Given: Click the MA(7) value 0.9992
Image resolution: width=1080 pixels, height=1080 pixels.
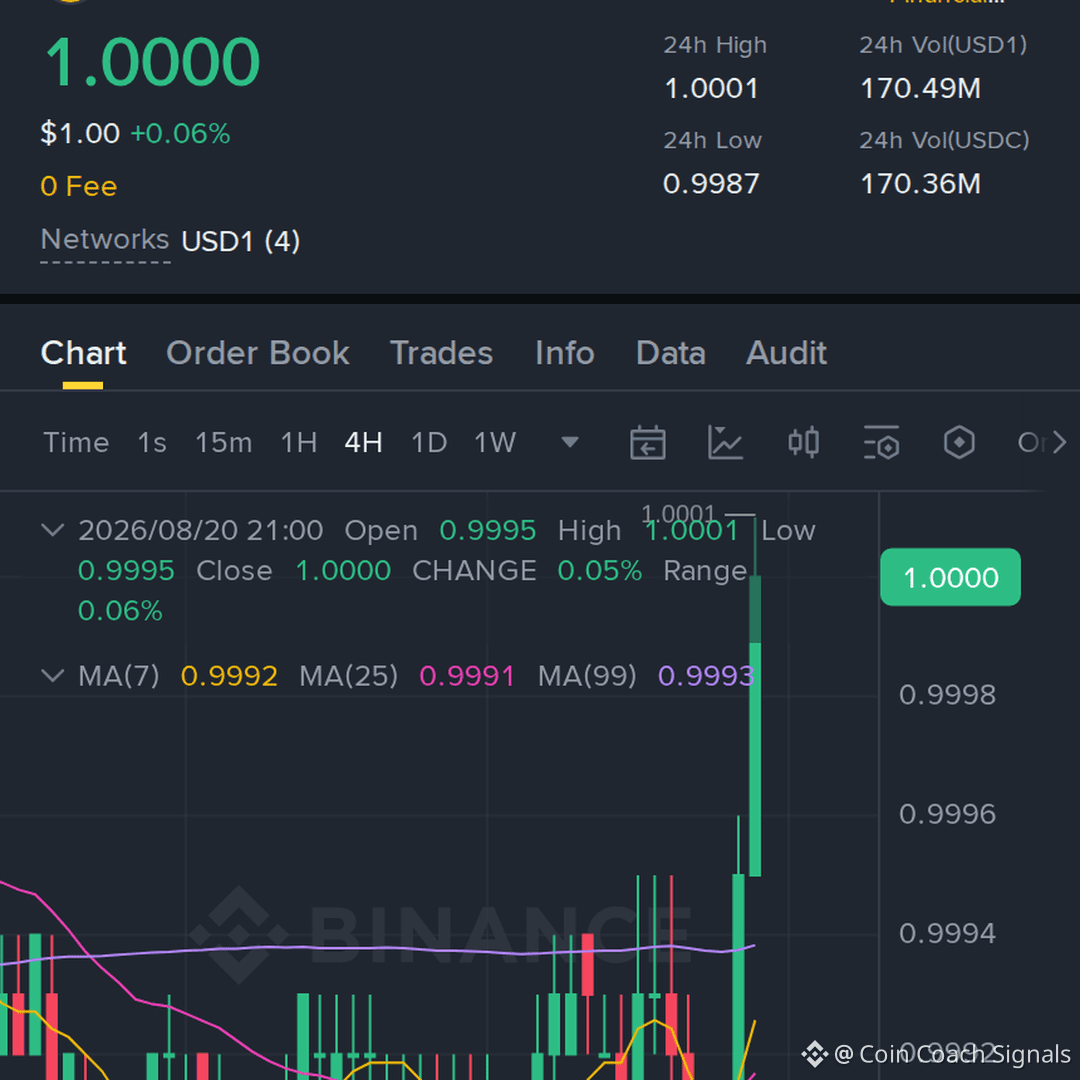Looking at the screenshot, I should coord(229,676).
